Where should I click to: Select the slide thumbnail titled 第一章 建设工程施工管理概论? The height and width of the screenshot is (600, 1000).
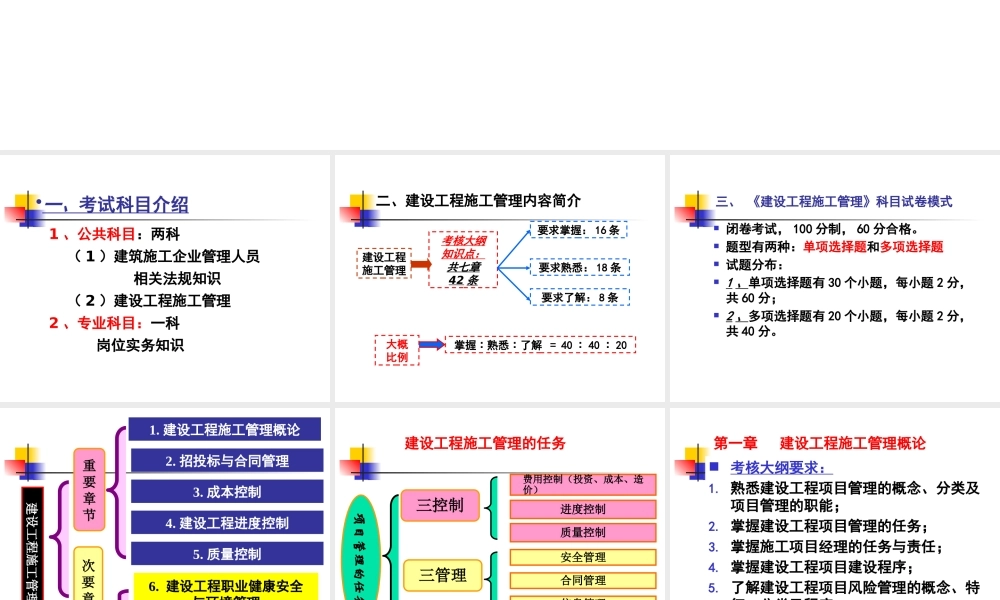835,504
